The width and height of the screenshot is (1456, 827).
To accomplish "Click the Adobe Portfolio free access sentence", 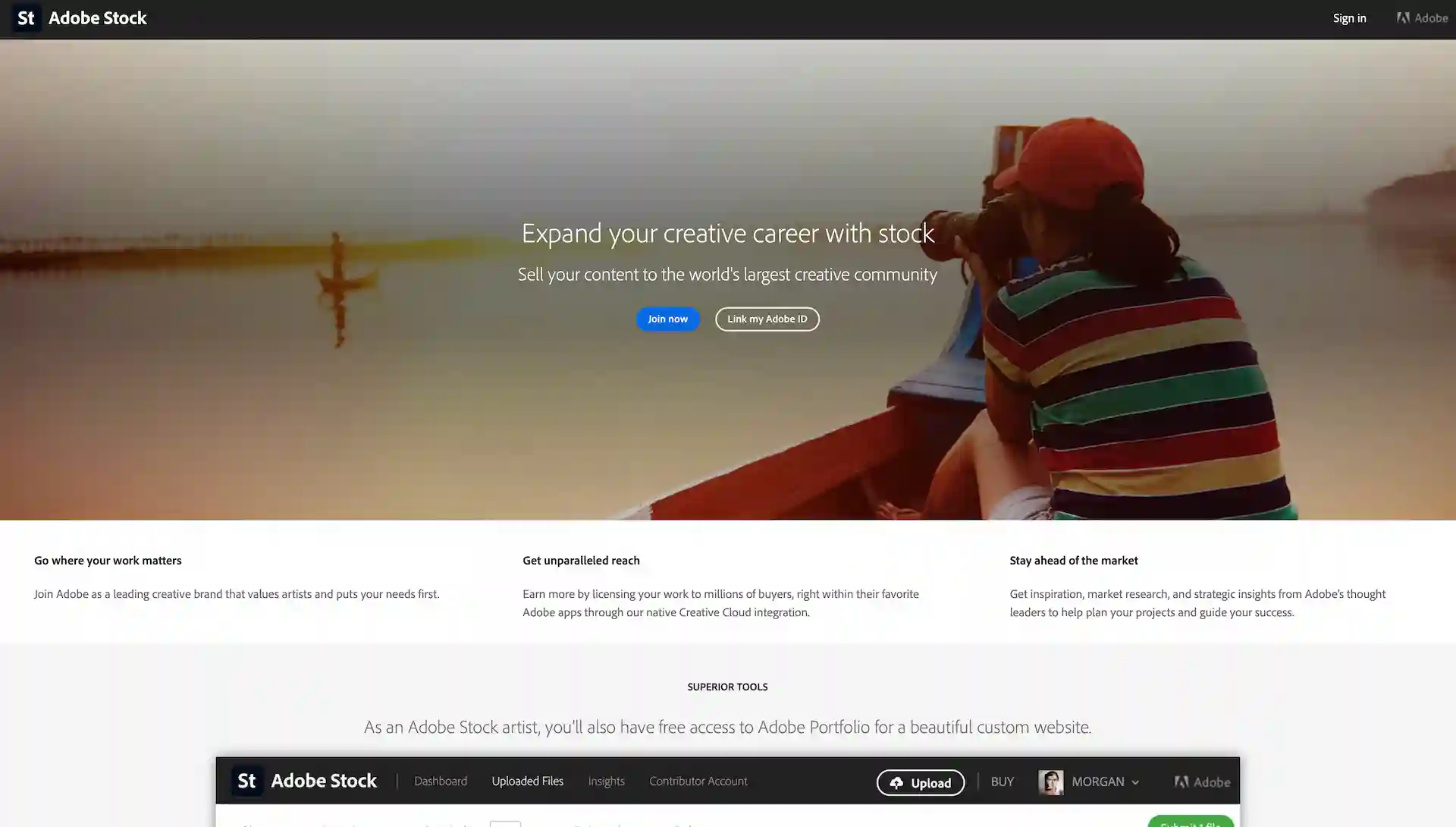I will pos(727,727).
